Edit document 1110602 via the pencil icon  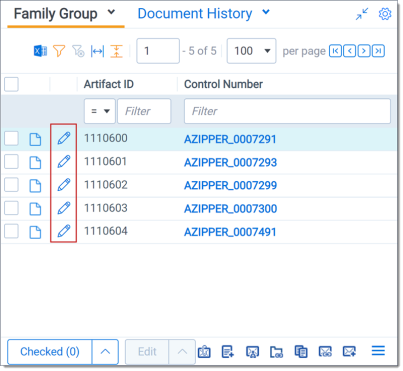pyautogui.click(x=64, y=185)
